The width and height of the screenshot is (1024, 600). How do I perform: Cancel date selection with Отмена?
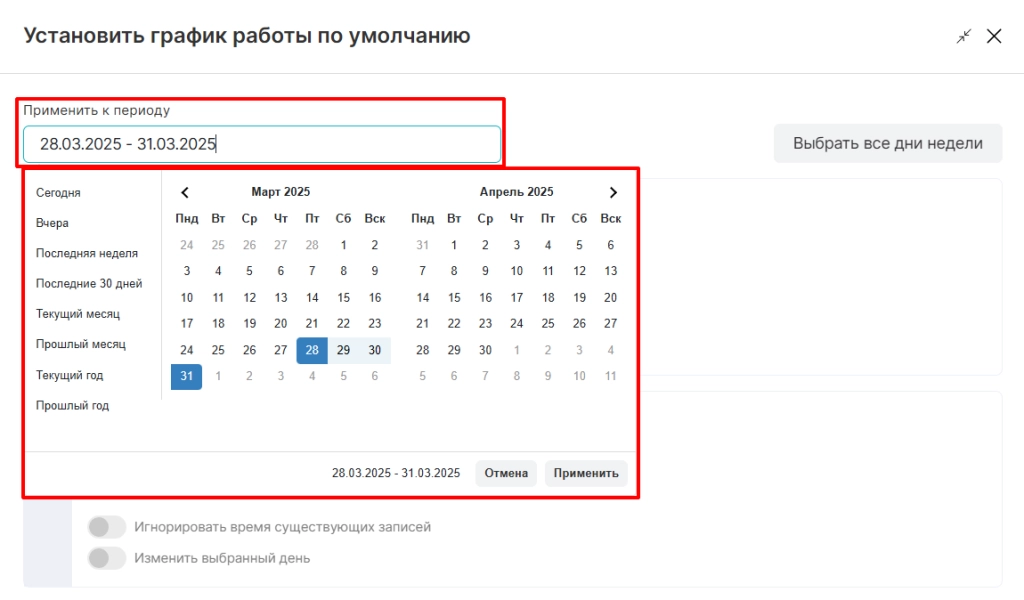click(x=506, y=473)
